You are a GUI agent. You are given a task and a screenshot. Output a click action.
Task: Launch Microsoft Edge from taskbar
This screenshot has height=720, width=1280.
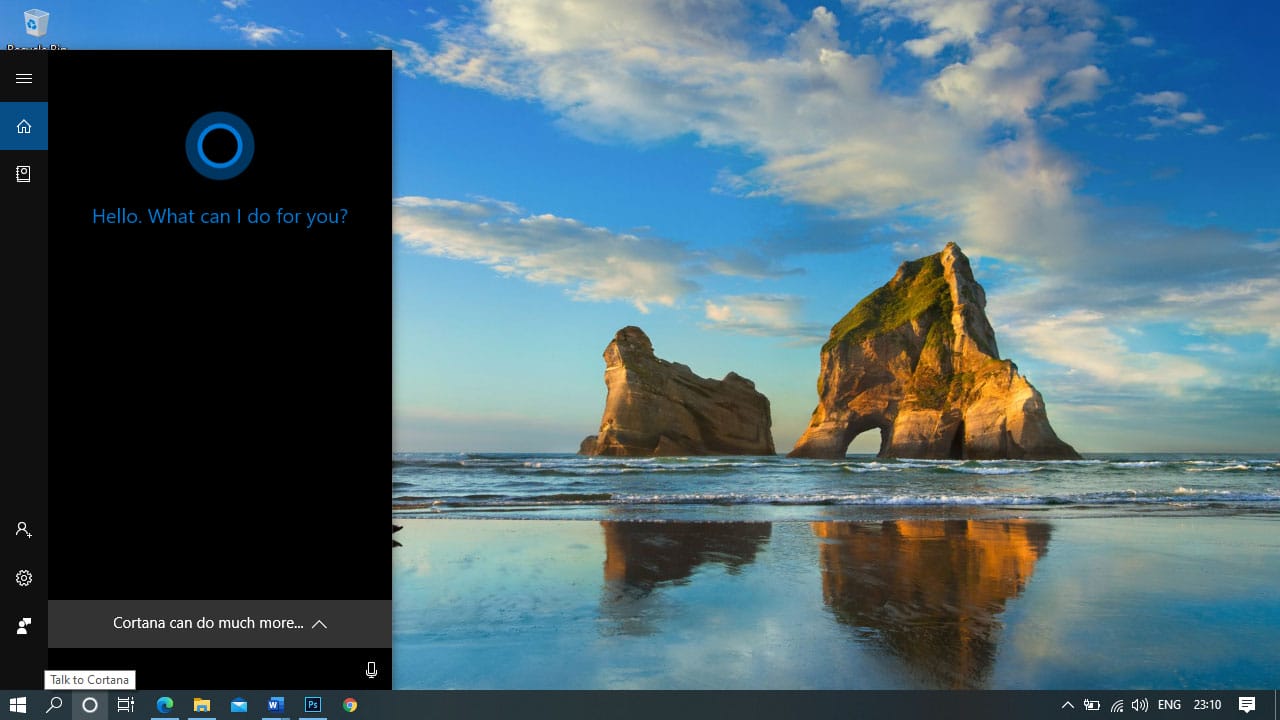point(165,705)
